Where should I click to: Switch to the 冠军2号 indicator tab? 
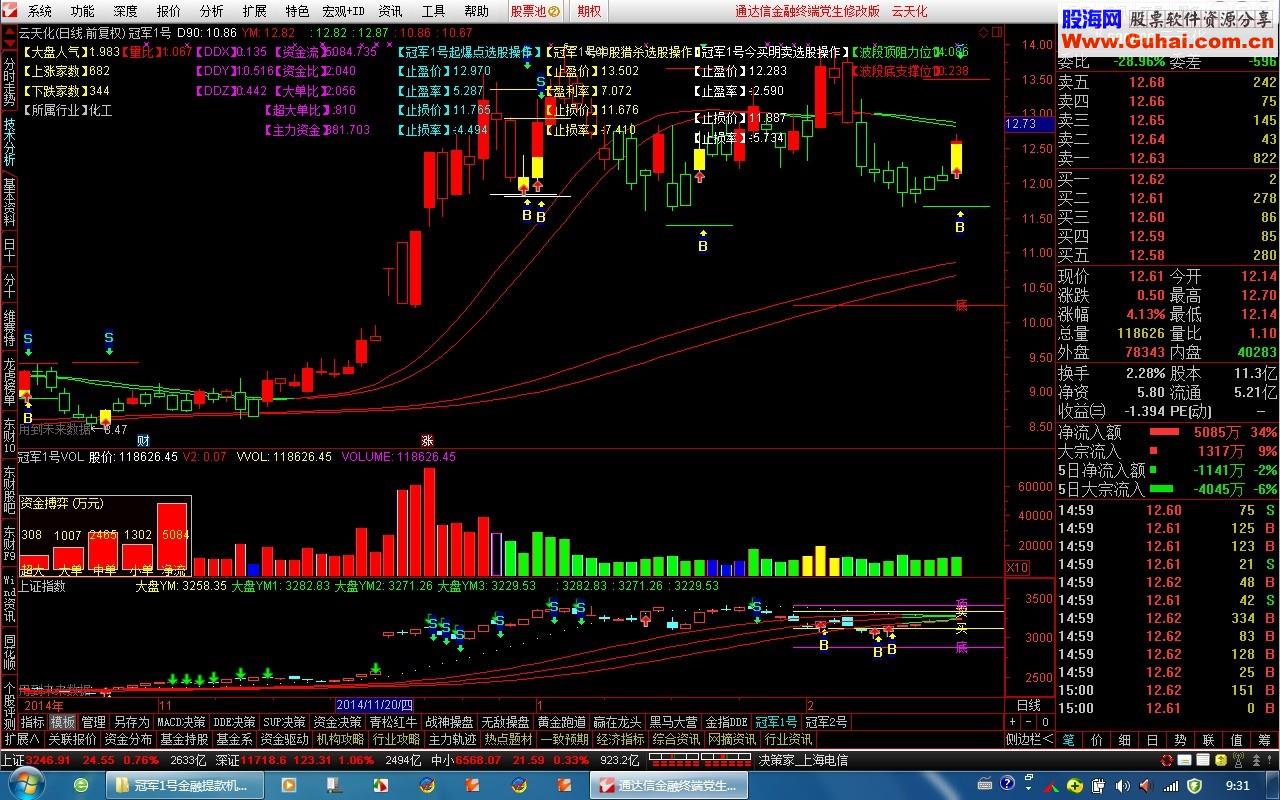[826, 721]
